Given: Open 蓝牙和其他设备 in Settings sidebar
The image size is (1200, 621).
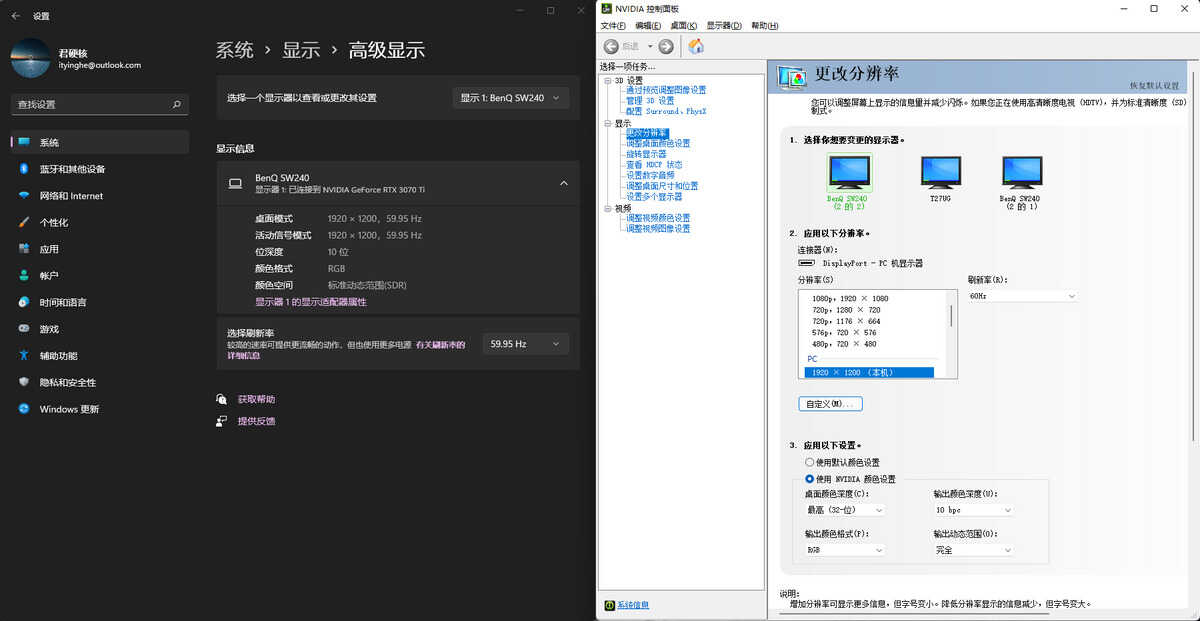Looking at the screenshot, I should [x=100, y=169].
